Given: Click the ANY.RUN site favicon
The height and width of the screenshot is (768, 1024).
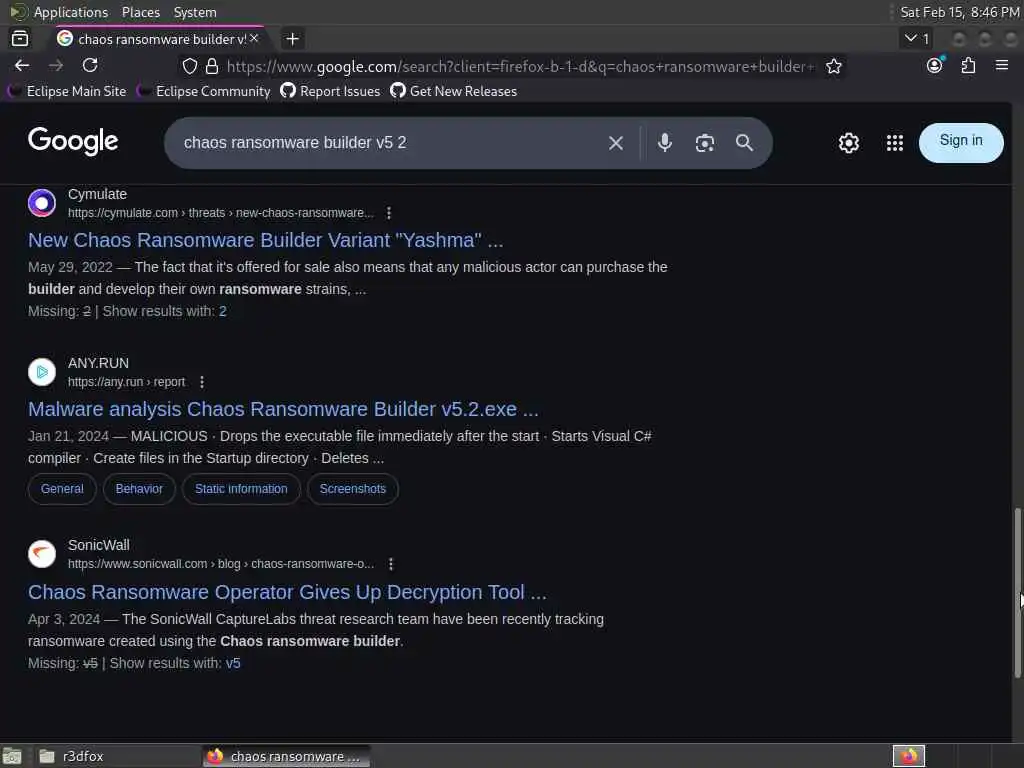Looking at the screenshot, I should click(42, 372).
